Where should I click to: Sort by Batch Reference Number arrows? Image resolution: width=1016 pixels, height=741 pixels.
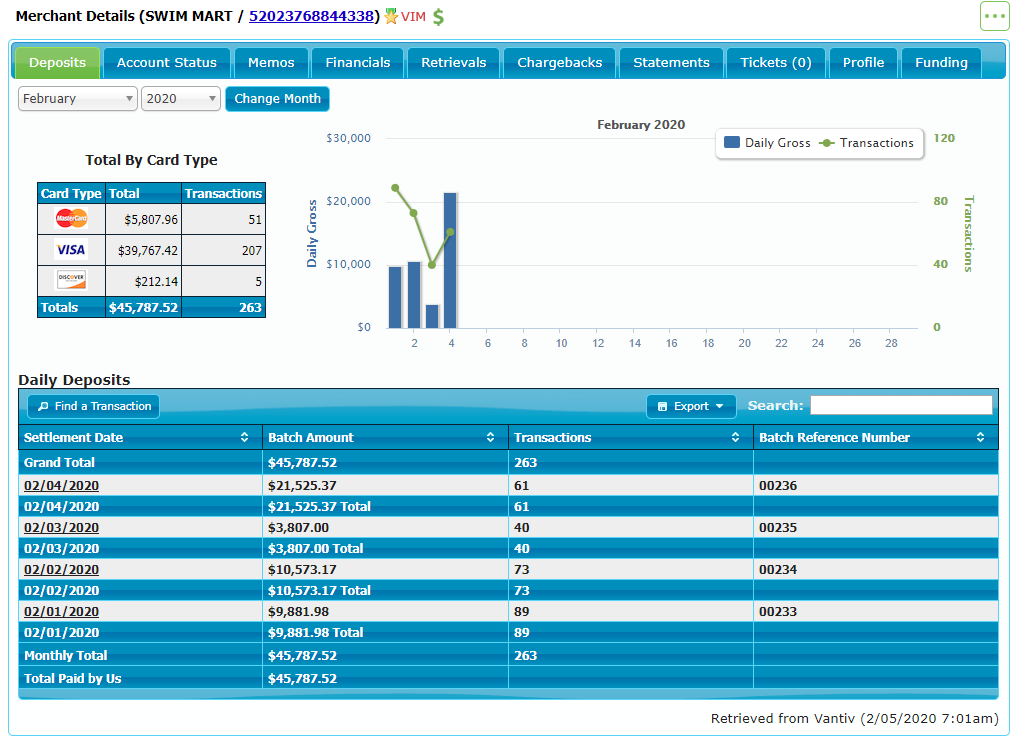980,438
